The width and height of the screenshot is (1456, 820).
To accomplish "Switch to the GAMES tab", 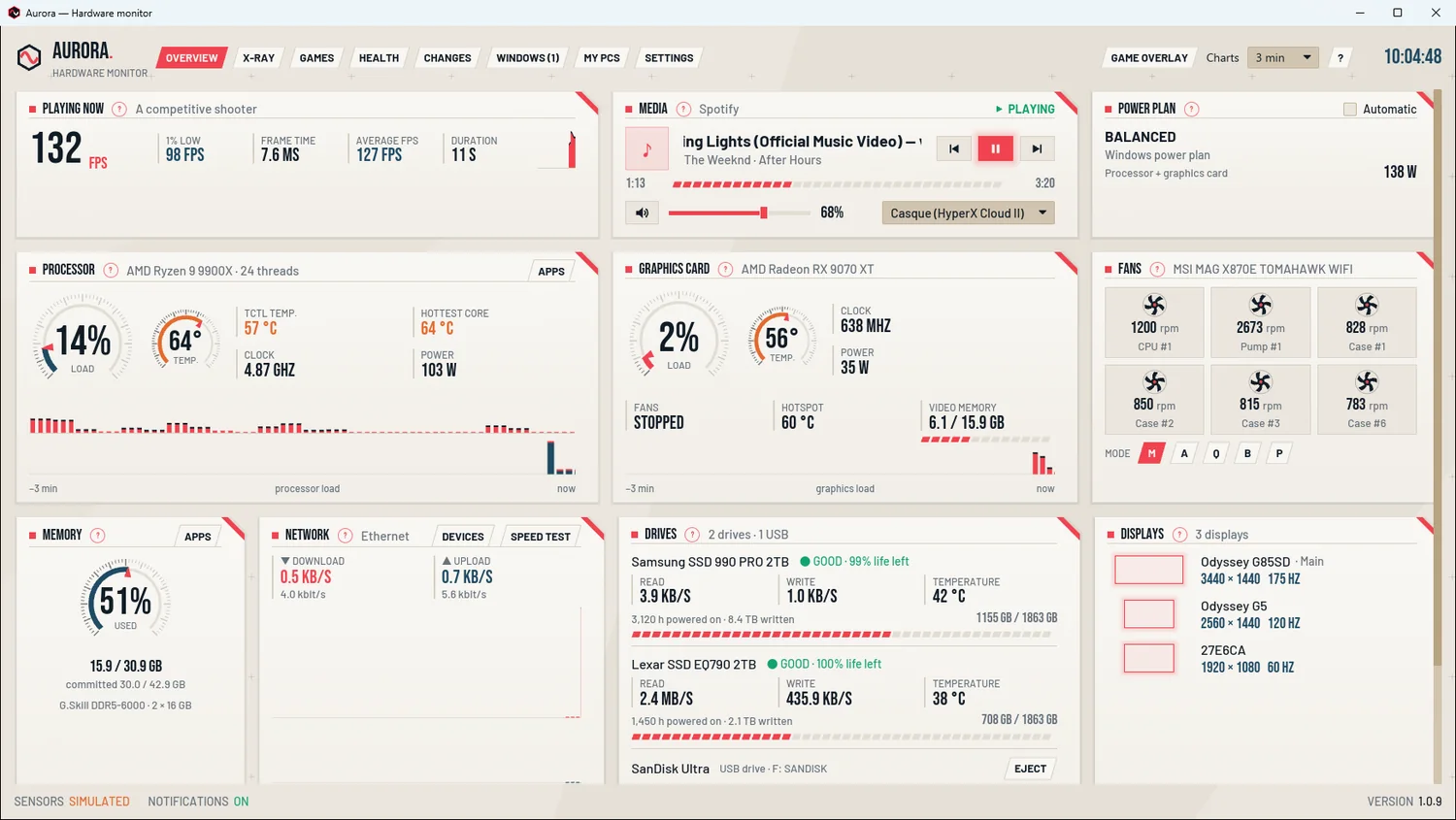I will point(316,57).
